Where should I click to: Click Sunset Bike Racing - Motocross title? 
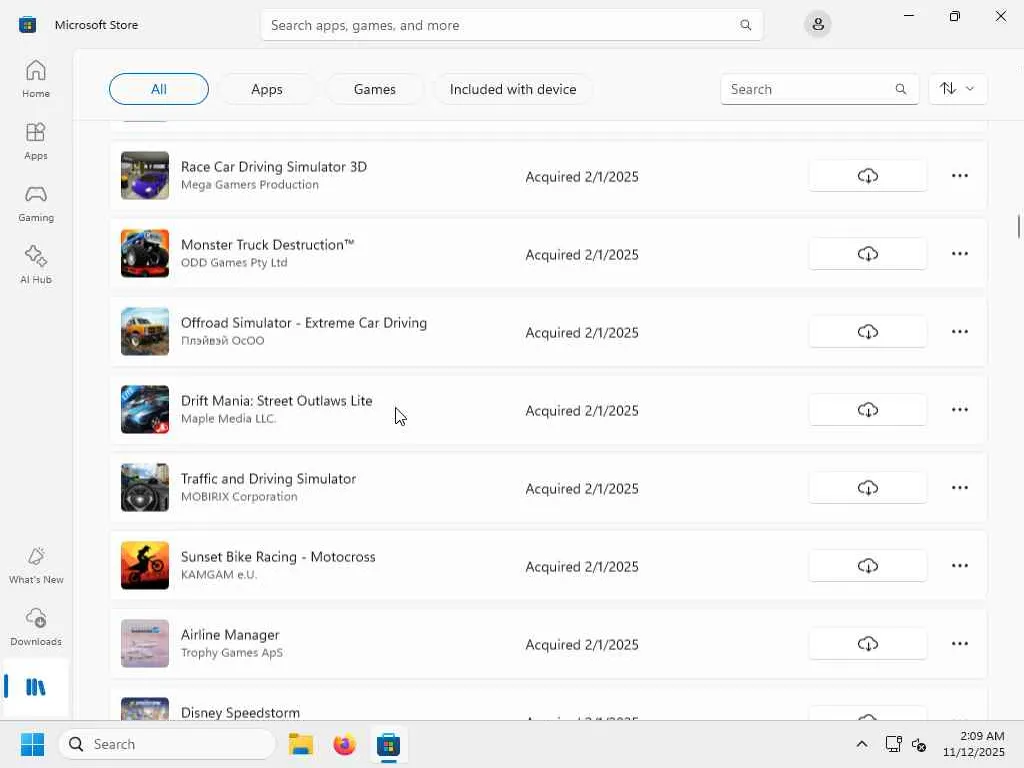[278, 556]
